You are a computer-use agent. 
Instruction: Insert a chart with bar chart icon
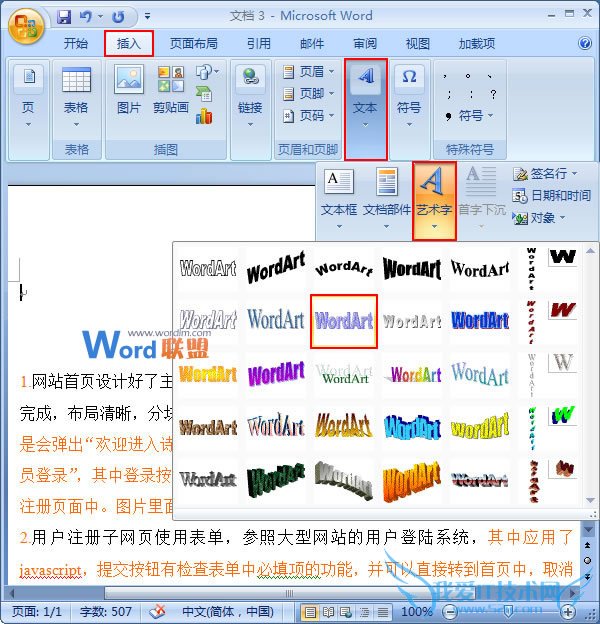pyautogui.click(x=204, y=116)
